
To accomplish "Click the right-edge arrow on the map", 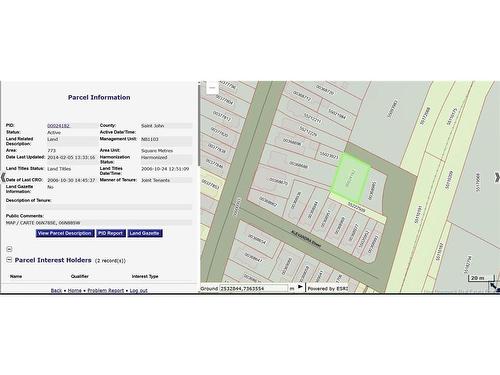I will pyautogui.click(x=497, y=178).
